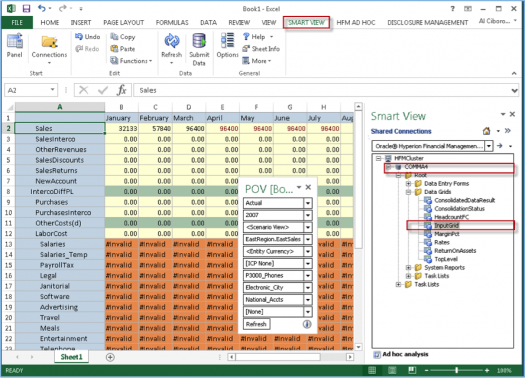Select the ConsolidatedDataResult grid

click(464, 200)
